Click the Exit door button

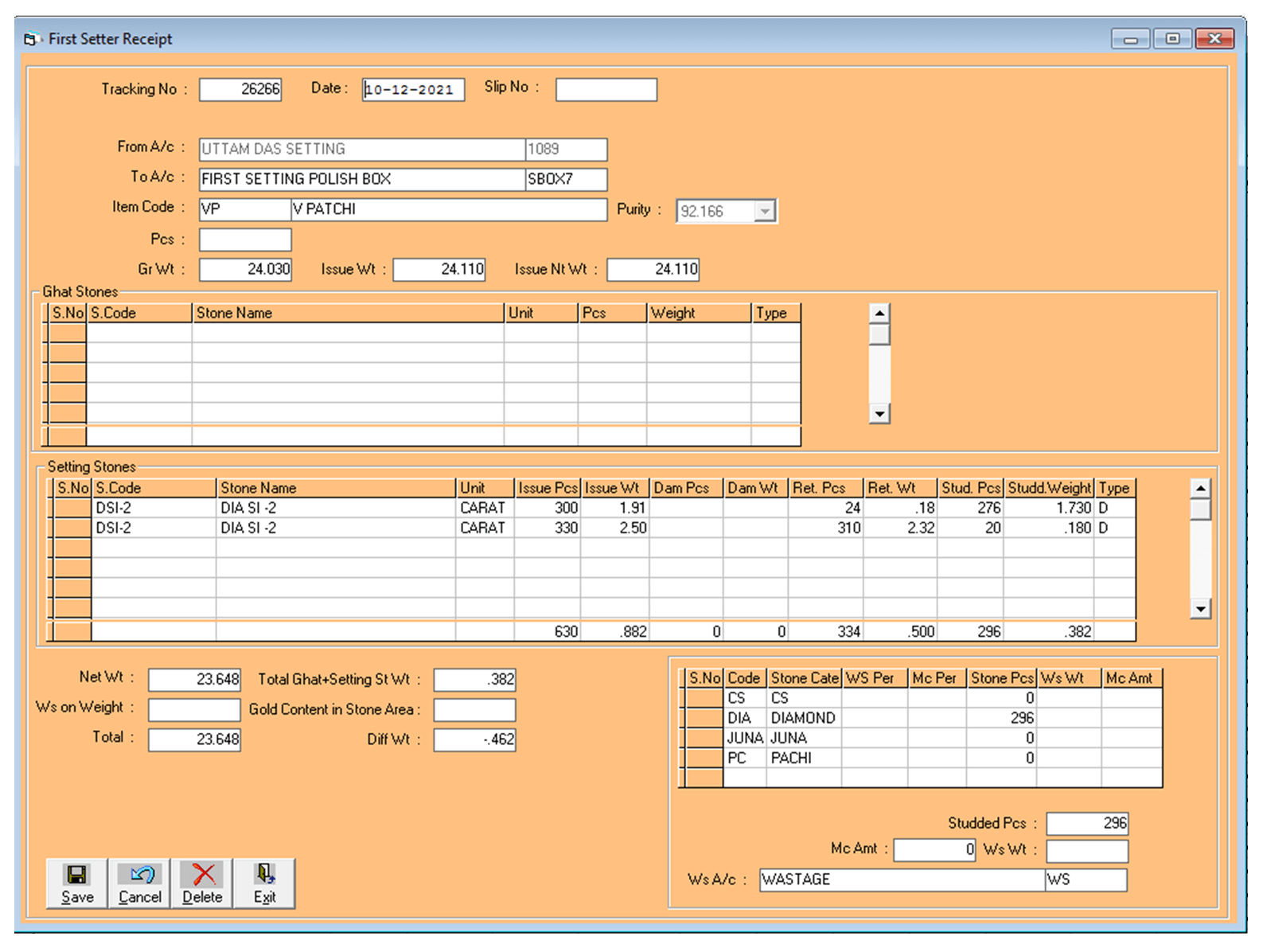(264, 884)
